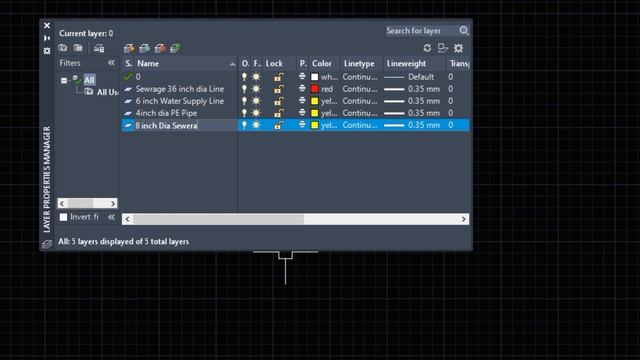Click status checkmark of layer 0
This screenshot has width=640, height=360.
click(128, 76)
